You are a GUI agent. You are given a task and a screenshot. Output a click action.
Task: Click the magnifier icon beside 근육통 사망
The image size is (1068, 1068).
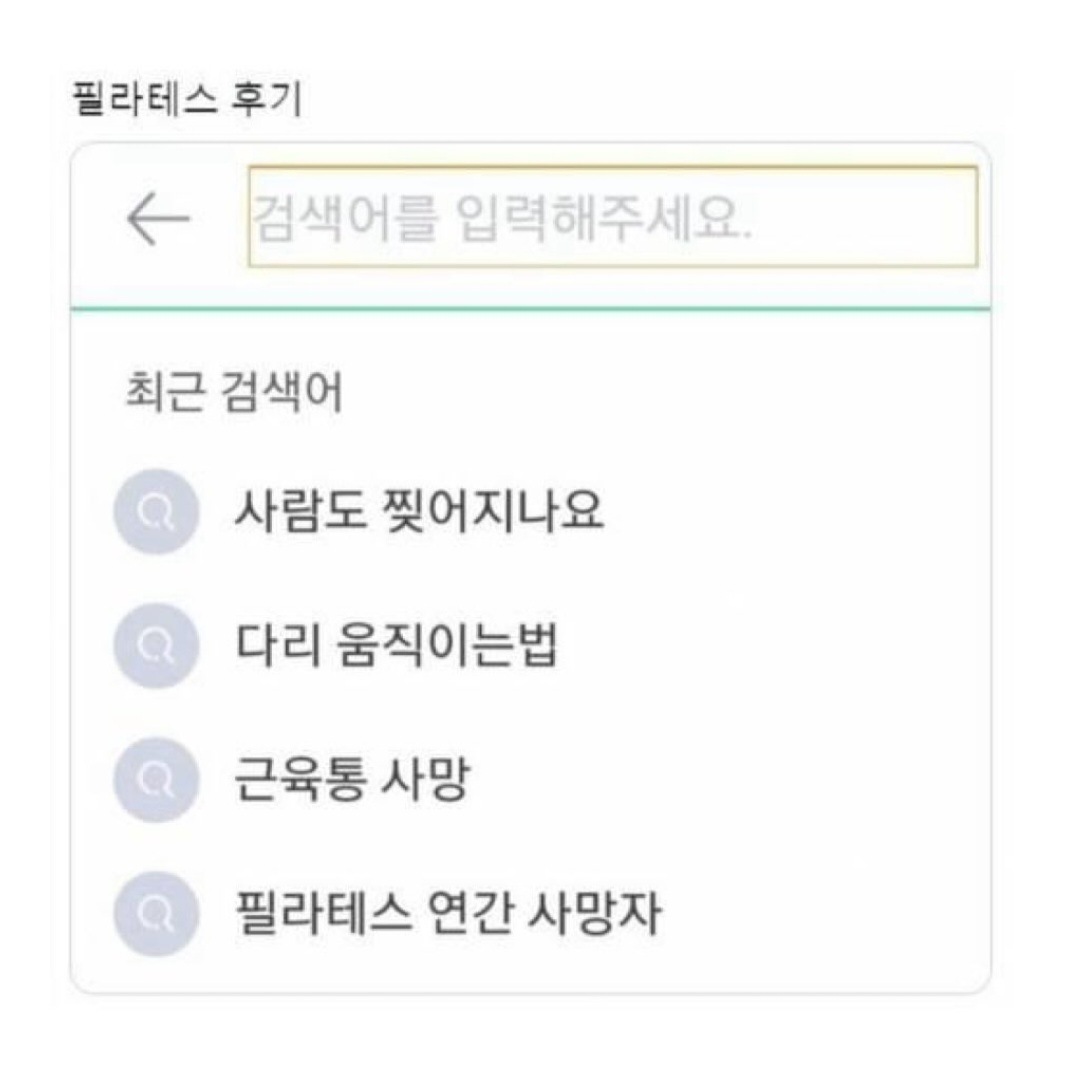click(x=154, y=780)
